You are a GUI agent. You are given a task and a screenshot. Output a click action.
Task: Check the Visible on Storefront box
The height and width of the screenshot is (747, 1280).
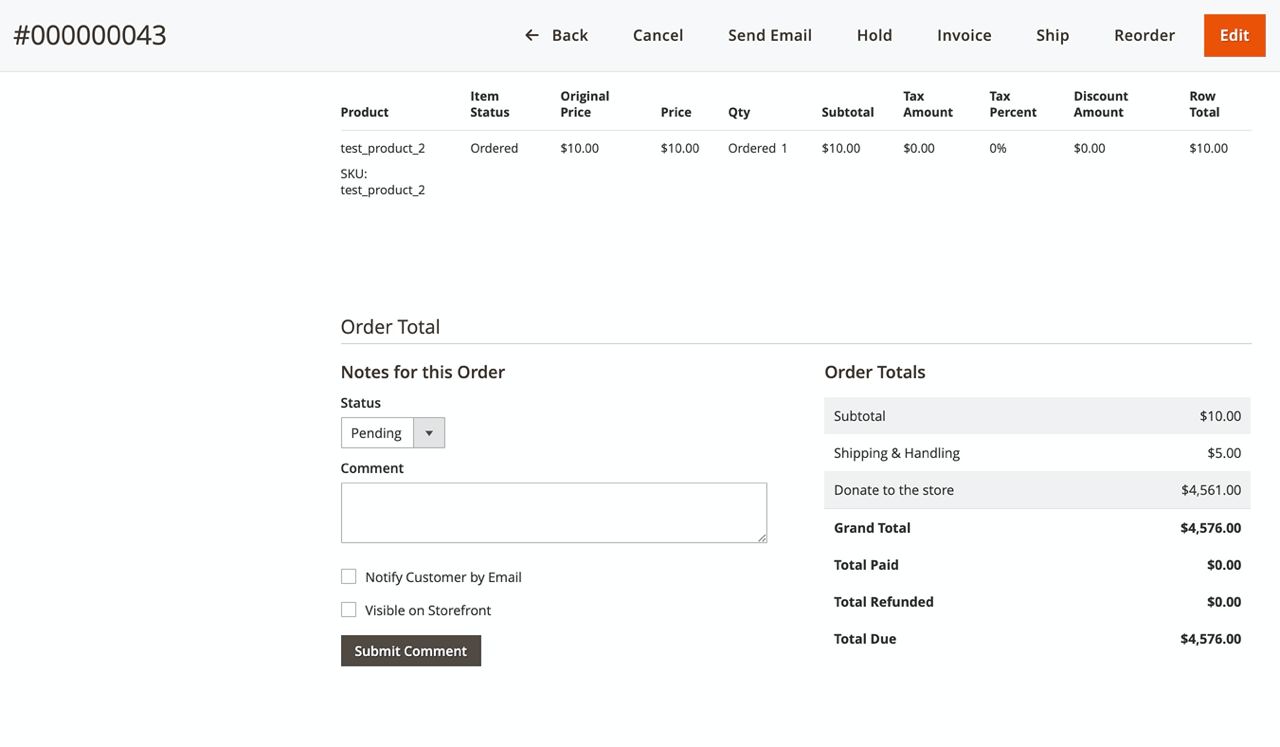[349, 610]
